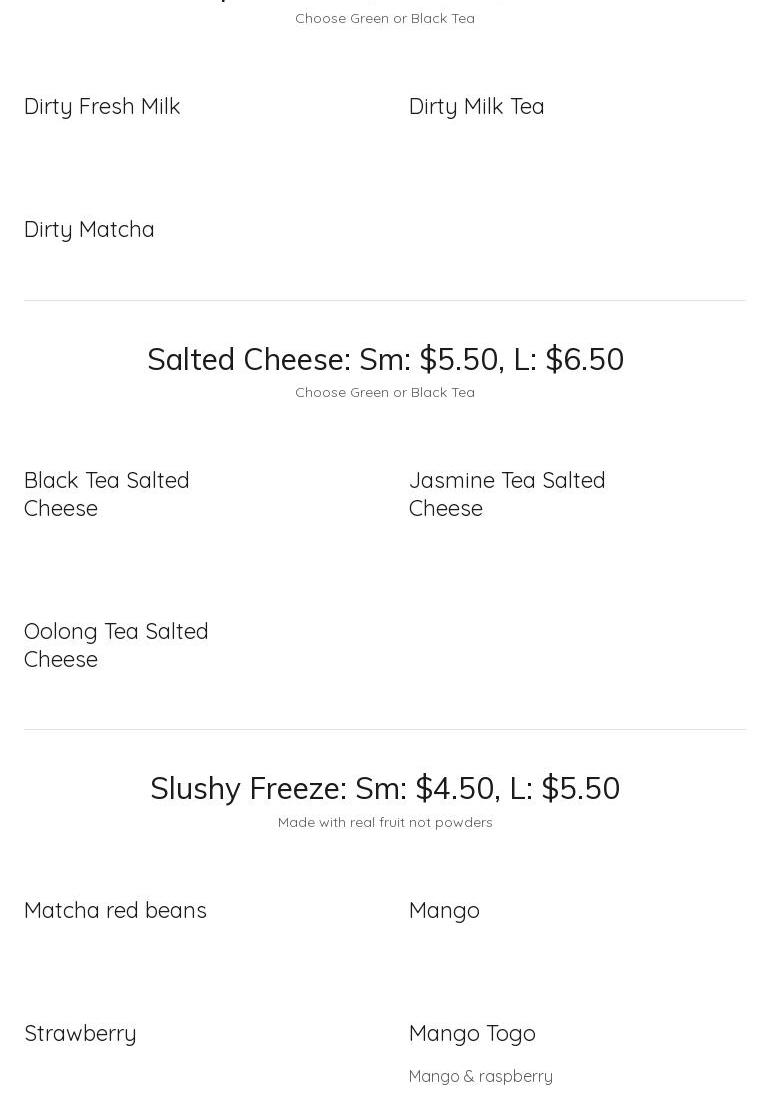Click tea choice note at top of page
This screenshot has height=1115, width=770.
pyautogui.click(x=385, y=18)
